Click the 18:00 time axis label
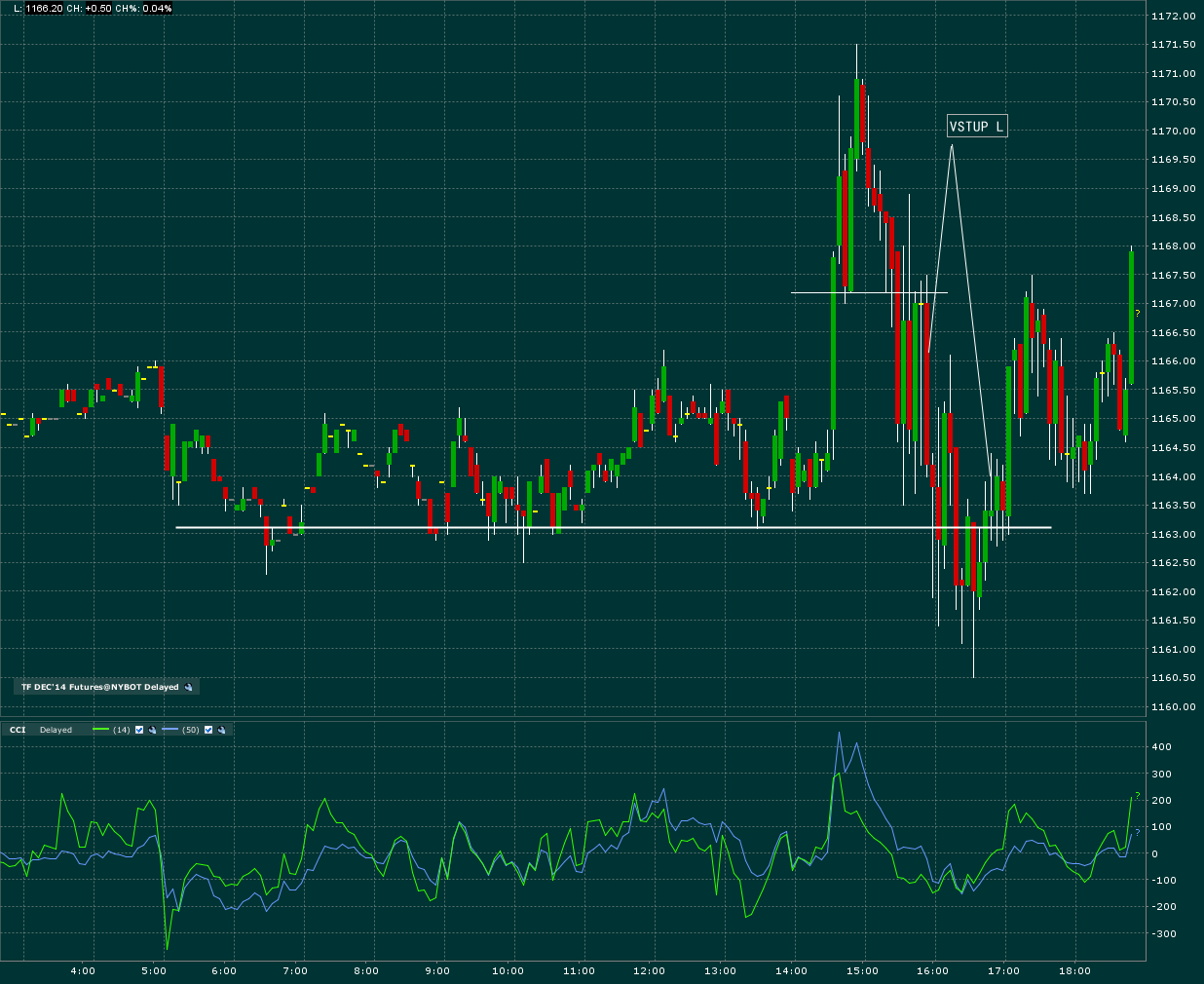The height and width of the screenshot is (984, 1204). click(1074, 970)
